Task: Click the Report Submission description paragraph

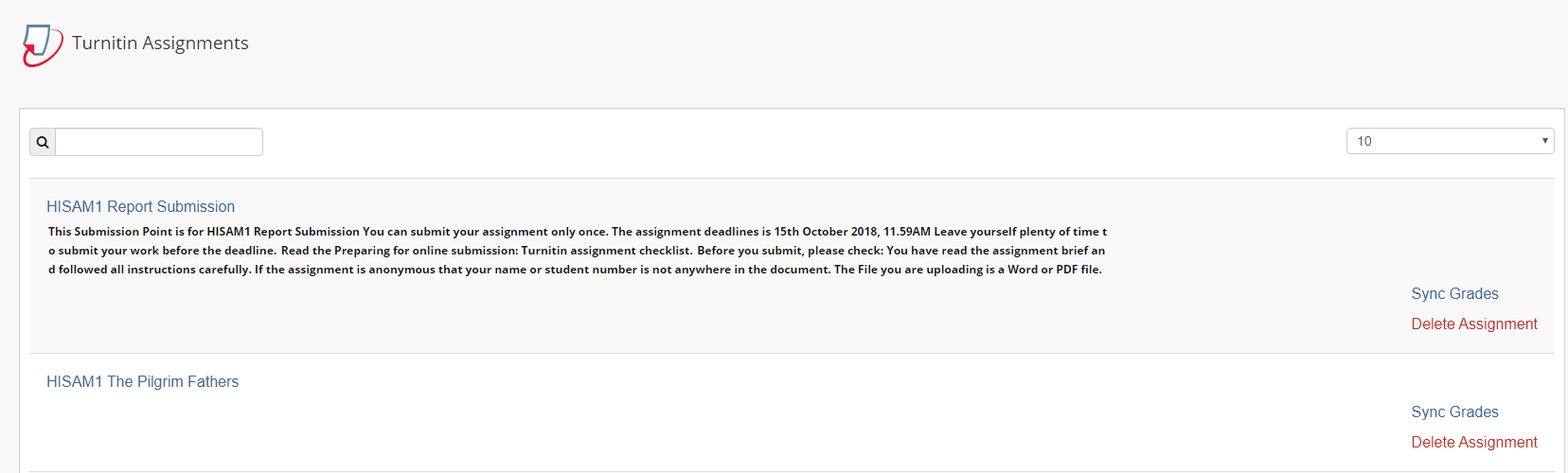Action: click(578, 251)
